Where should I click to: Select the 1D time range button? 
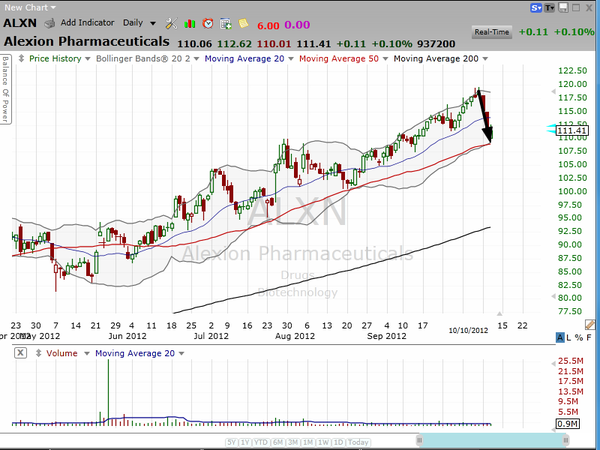(339, 442)
